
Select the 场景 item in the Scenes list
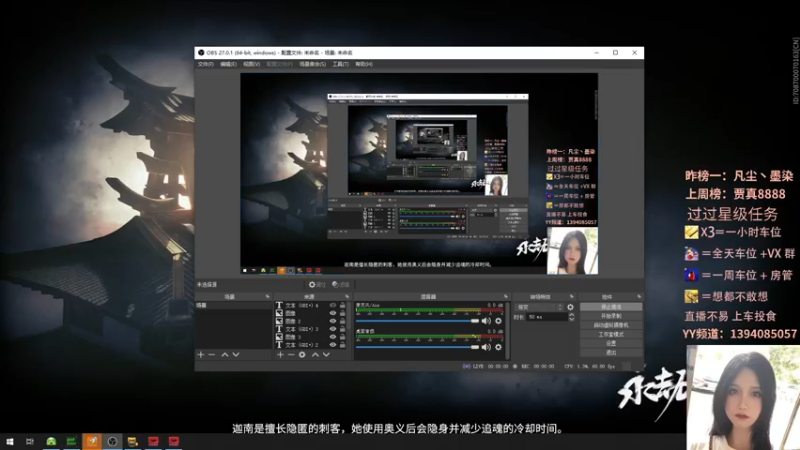pos(234,305)
